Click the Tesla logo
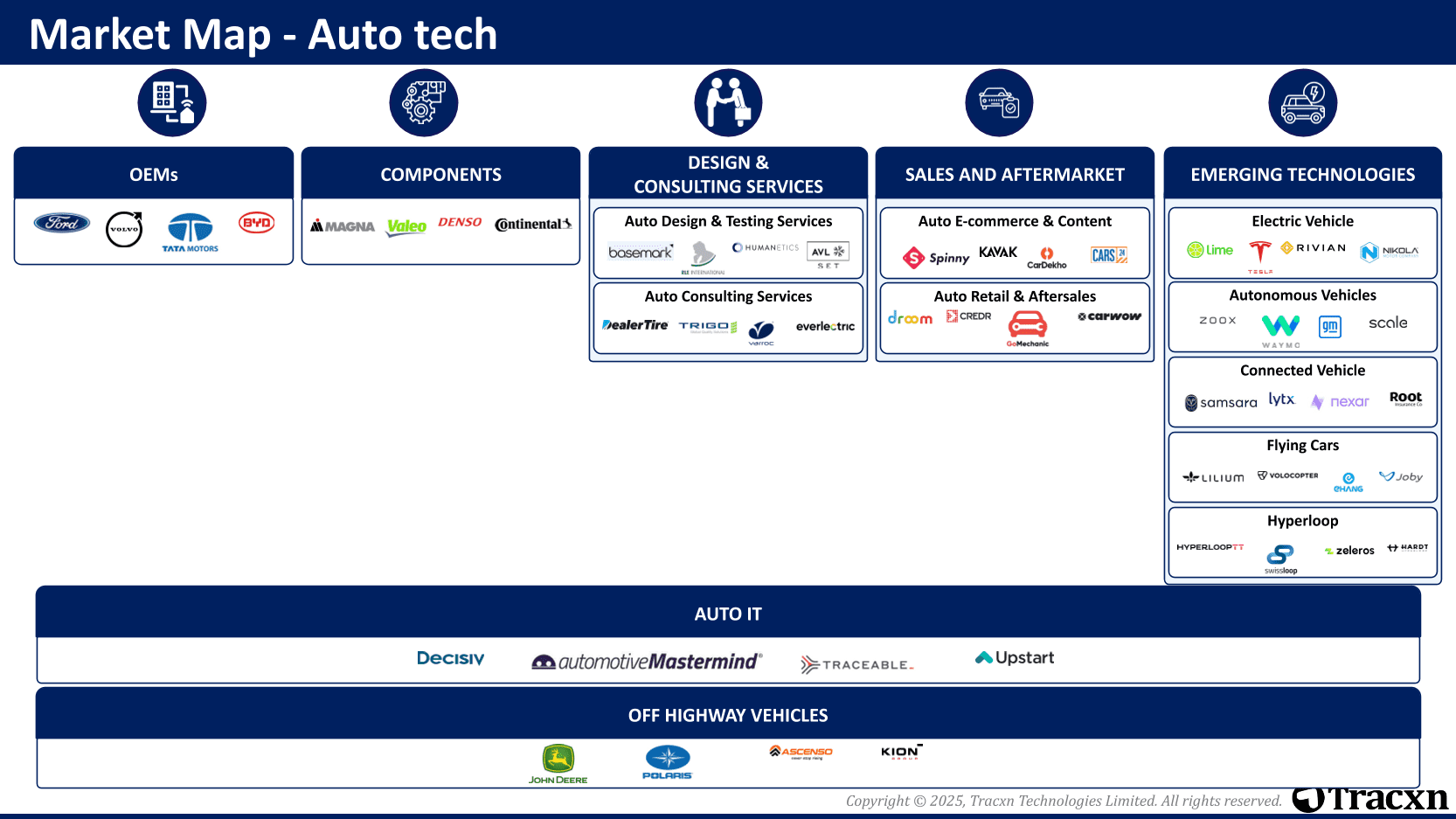This screenshot has width=1456, height=819. coord(1259,256)
